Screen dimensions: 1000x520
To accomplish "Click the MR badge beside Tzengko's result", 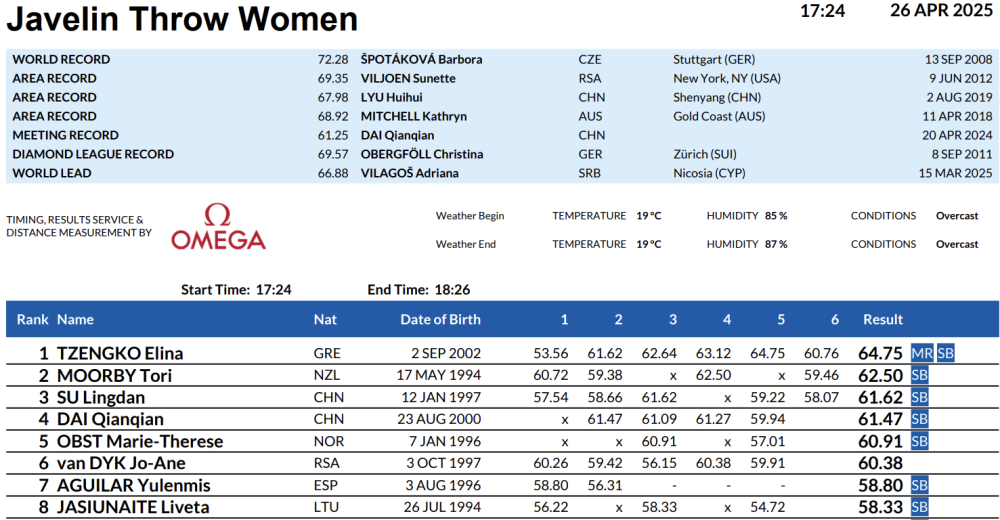I will tap(922, 353).
